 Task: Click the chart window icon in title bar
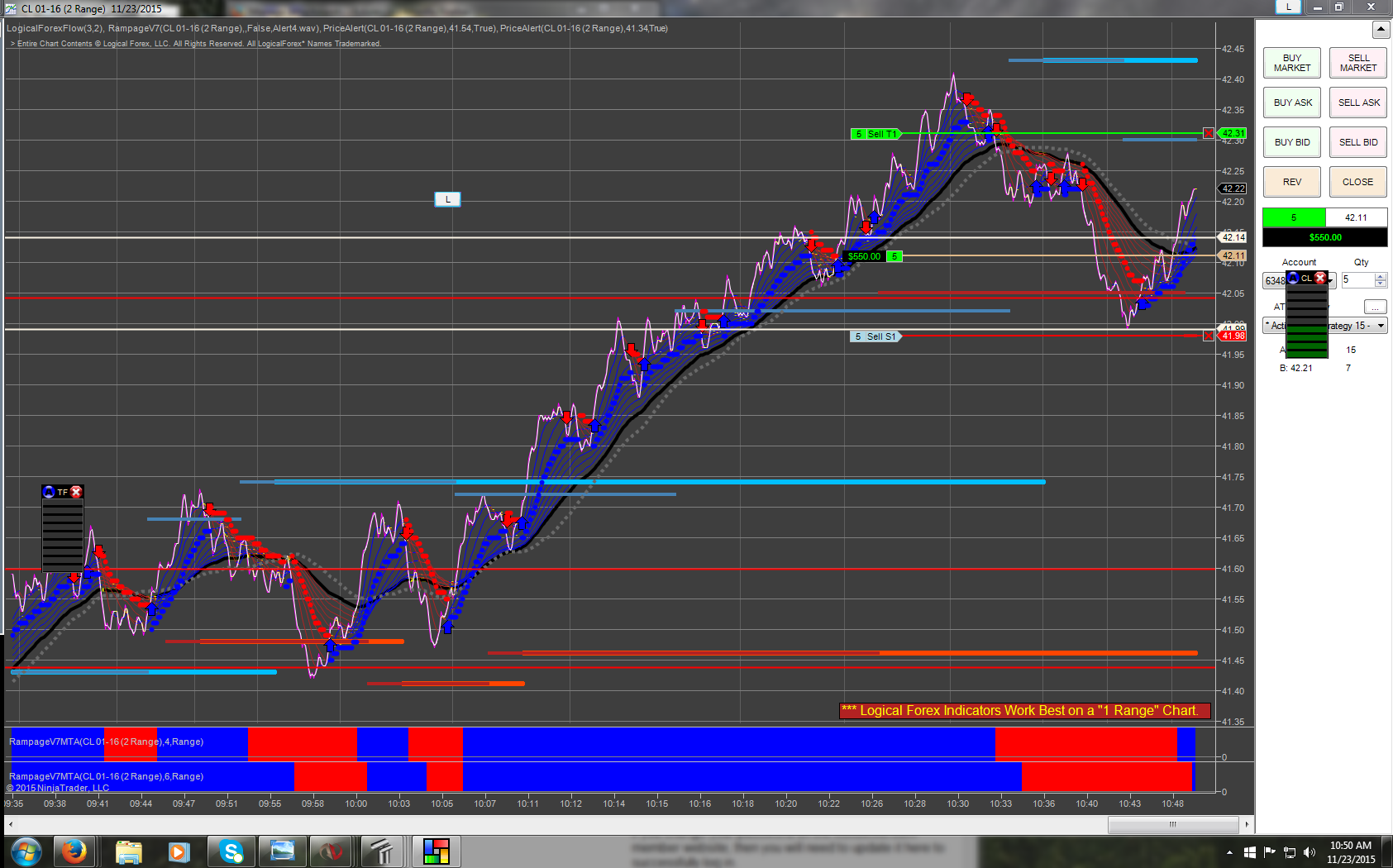[x=11, y=8]
